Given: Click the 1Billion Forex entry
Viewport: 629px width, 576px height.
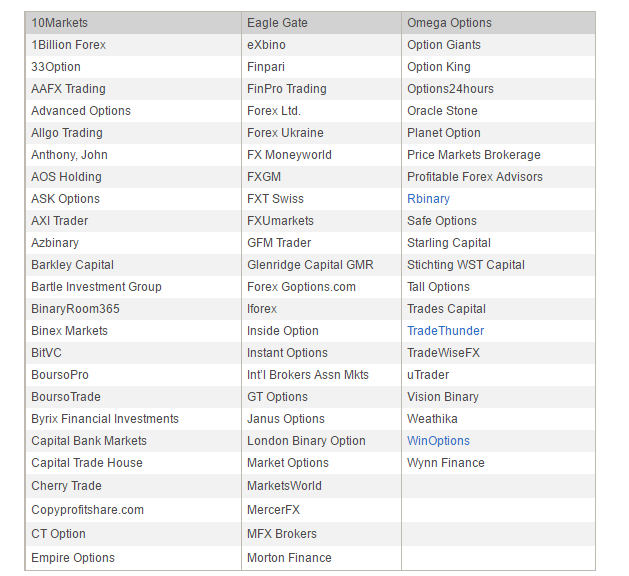Looking at the screenshot, I should (x=68, y=45).
